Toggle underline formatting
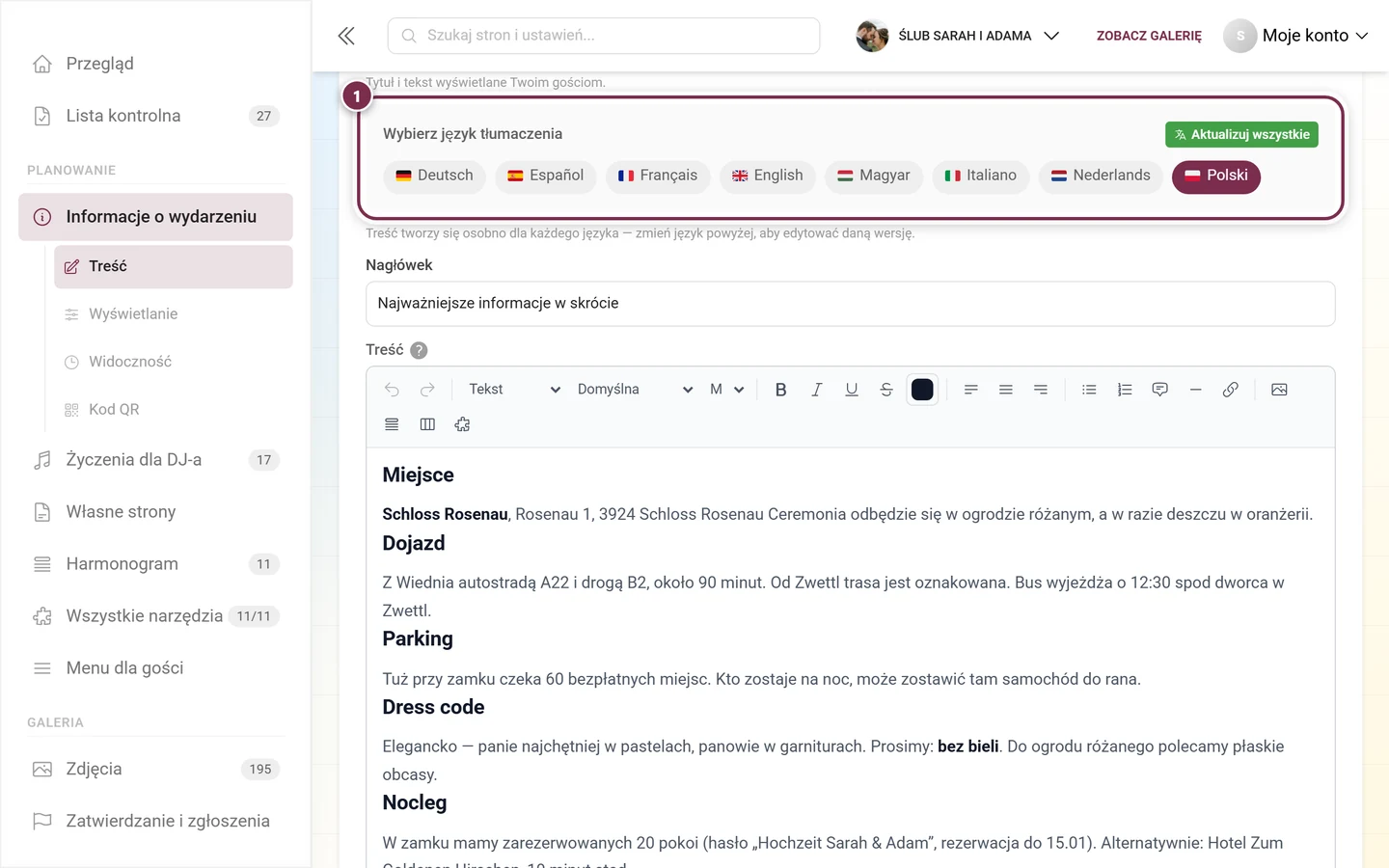The width and height of the screenshot is (1389, 868). pyautogui.click(x=852, y=390)
